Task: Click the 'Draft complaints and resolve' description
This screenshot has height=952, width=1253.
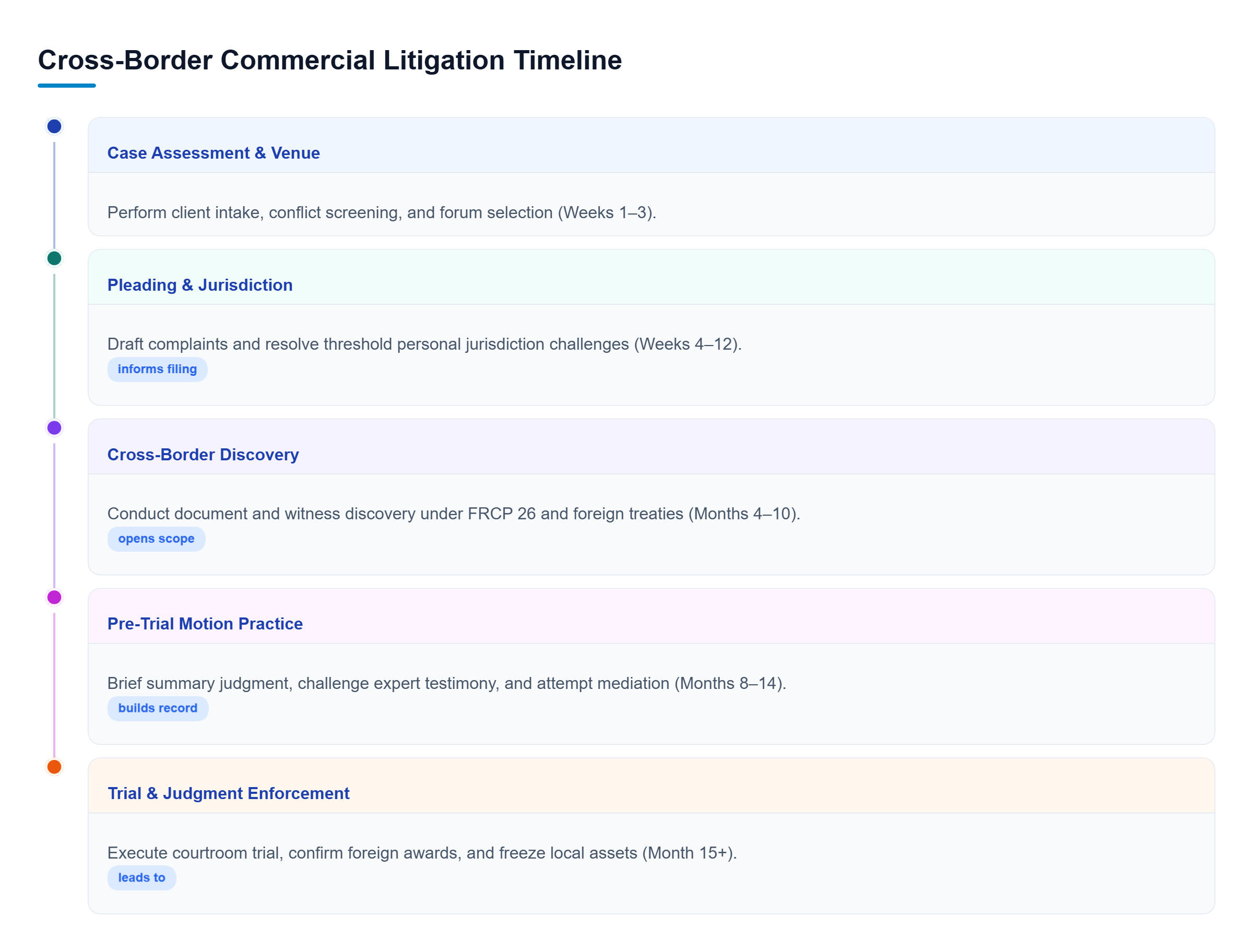Action: pyautogui.click(x=424, y=344)
